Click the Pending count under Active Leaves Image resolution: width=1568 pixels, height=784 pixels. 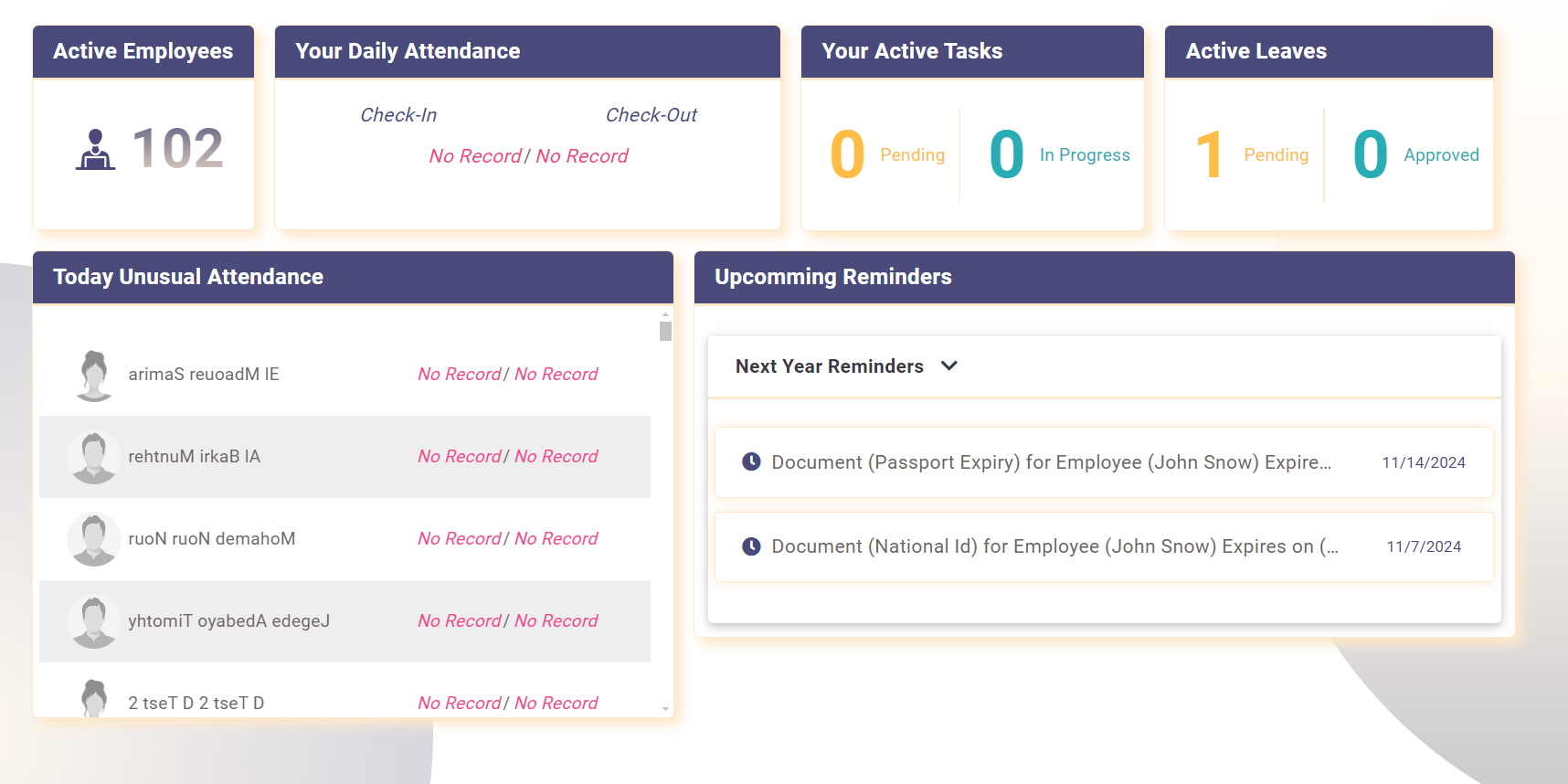[x=1211, y=154]
